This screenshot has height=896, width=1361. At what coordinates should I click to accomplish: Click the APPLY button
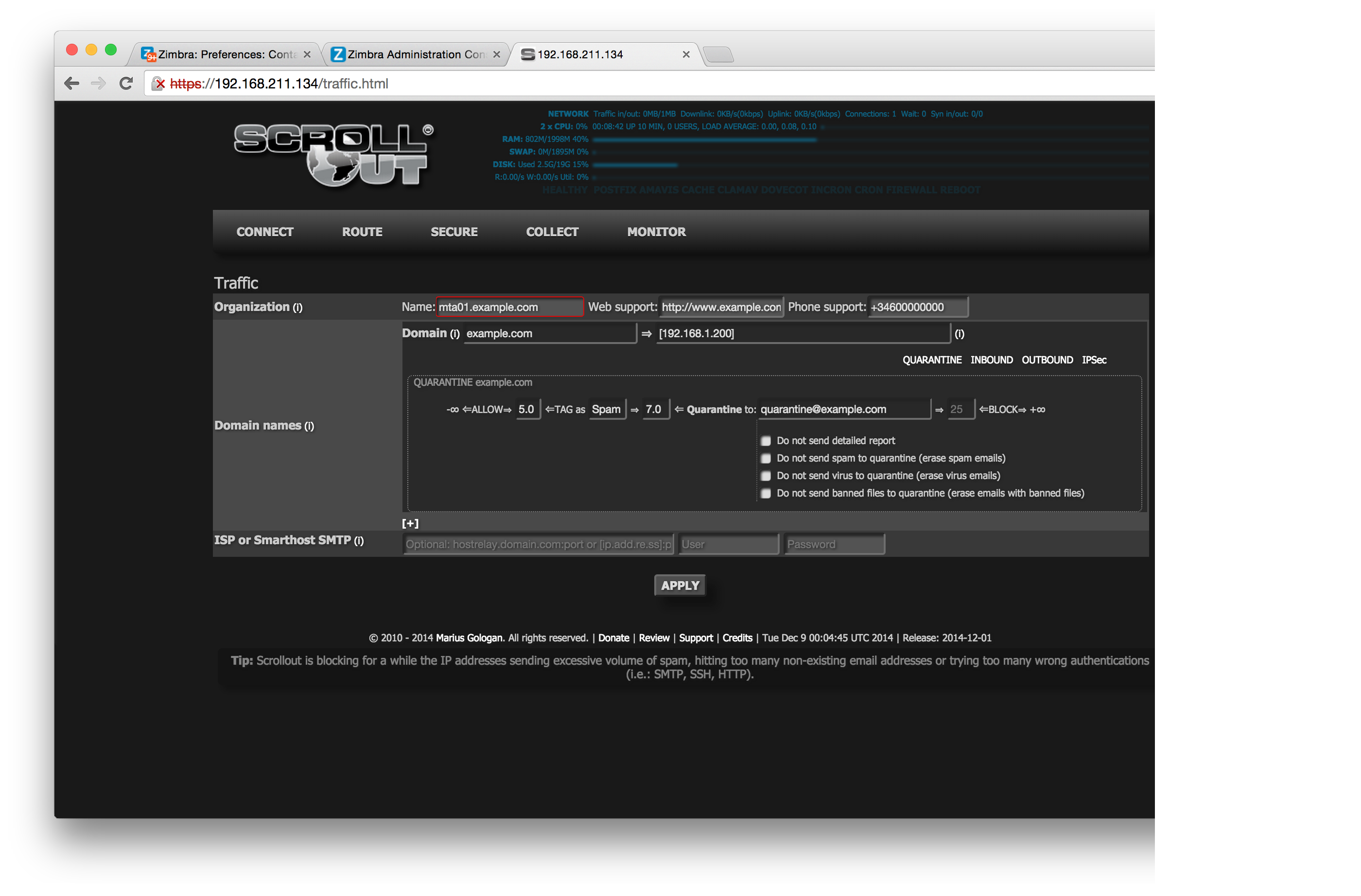[x=680, y=586]
